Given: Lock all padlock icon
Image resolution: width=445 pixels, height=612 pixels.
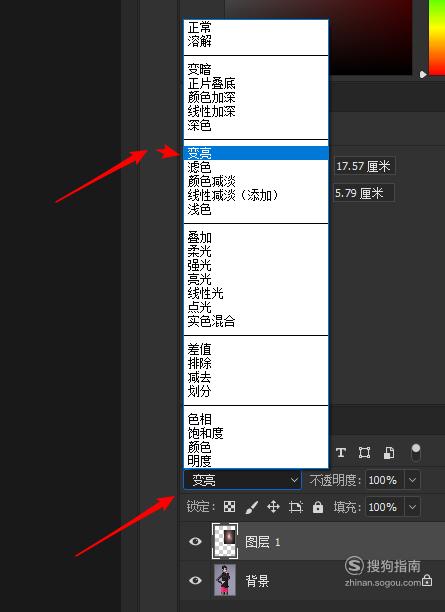Looking at the screenshot, I should 318,507.
